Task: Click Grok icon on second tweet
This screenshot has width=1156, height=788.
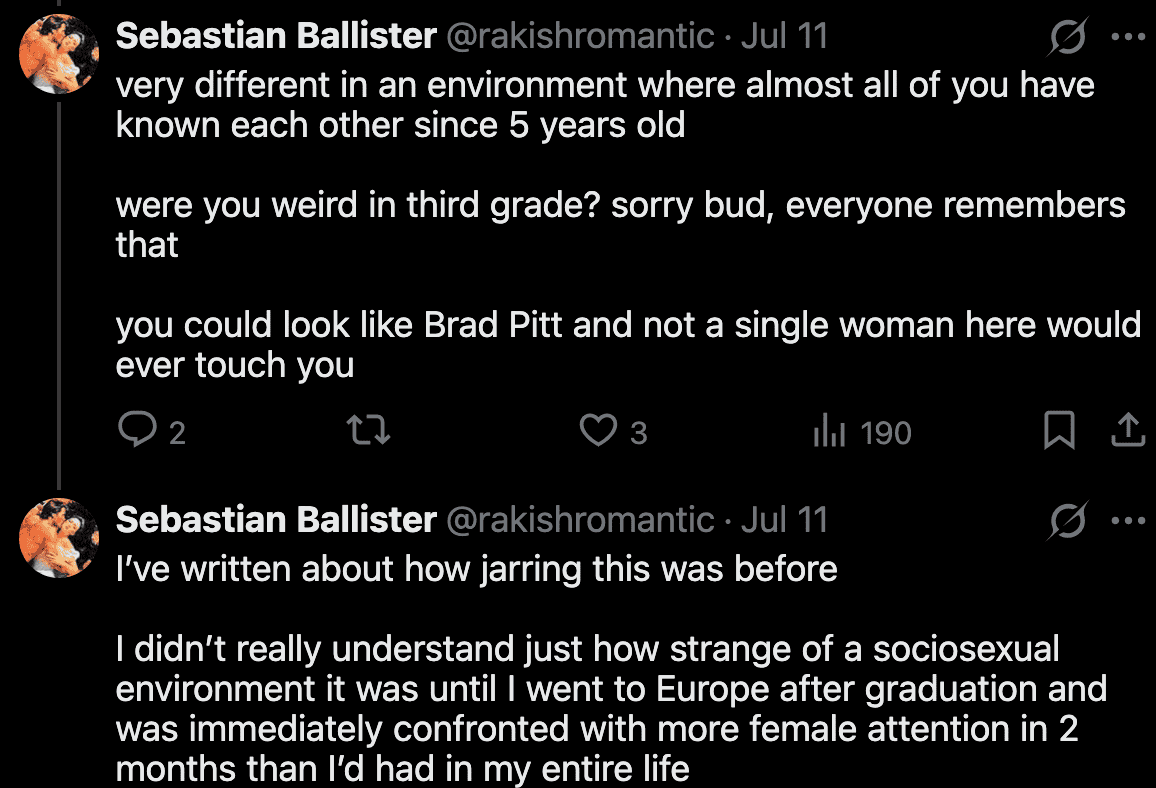Action: 1068,521
